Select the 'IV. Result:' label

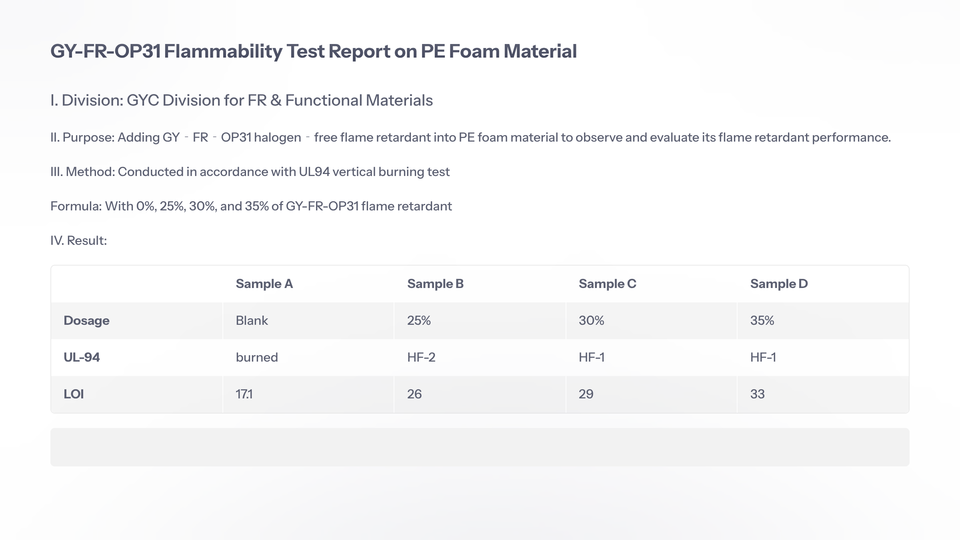78,241
